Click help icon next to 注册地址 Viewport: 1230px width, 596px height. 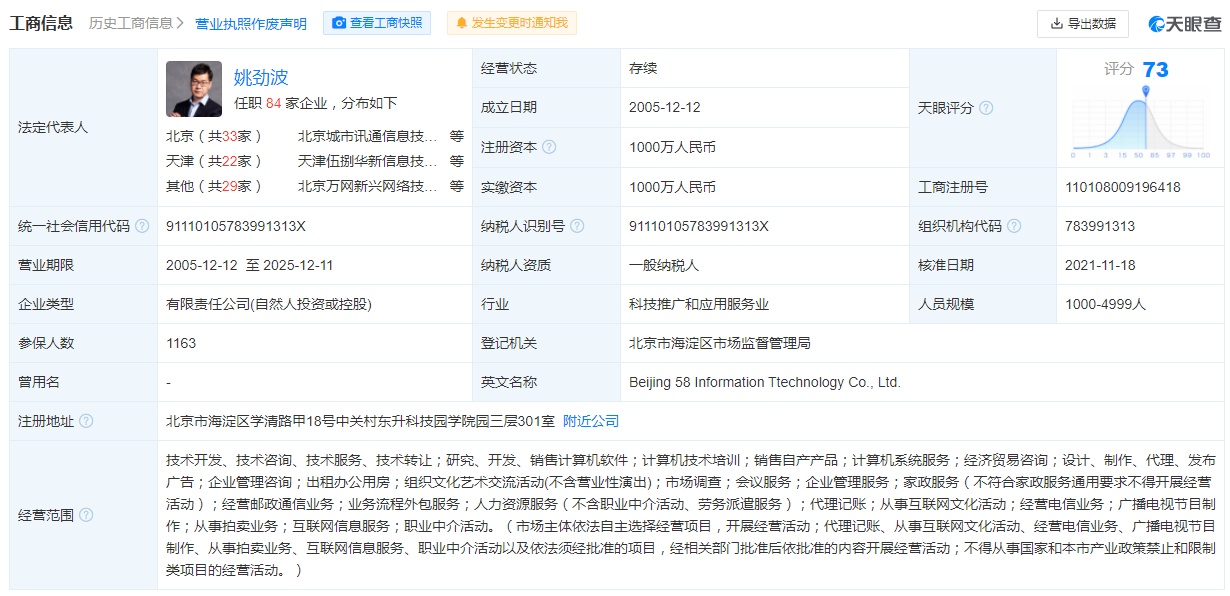pos(86,421)
